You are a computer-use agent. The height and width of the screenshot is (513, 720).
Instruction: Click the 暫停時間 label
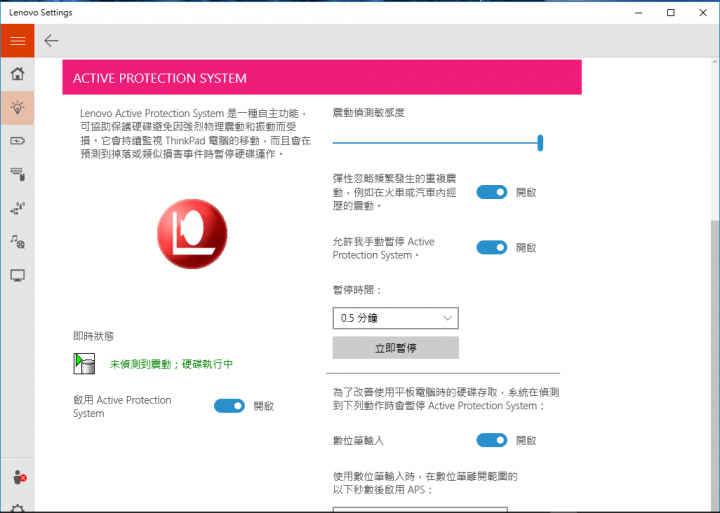[357, 290]
